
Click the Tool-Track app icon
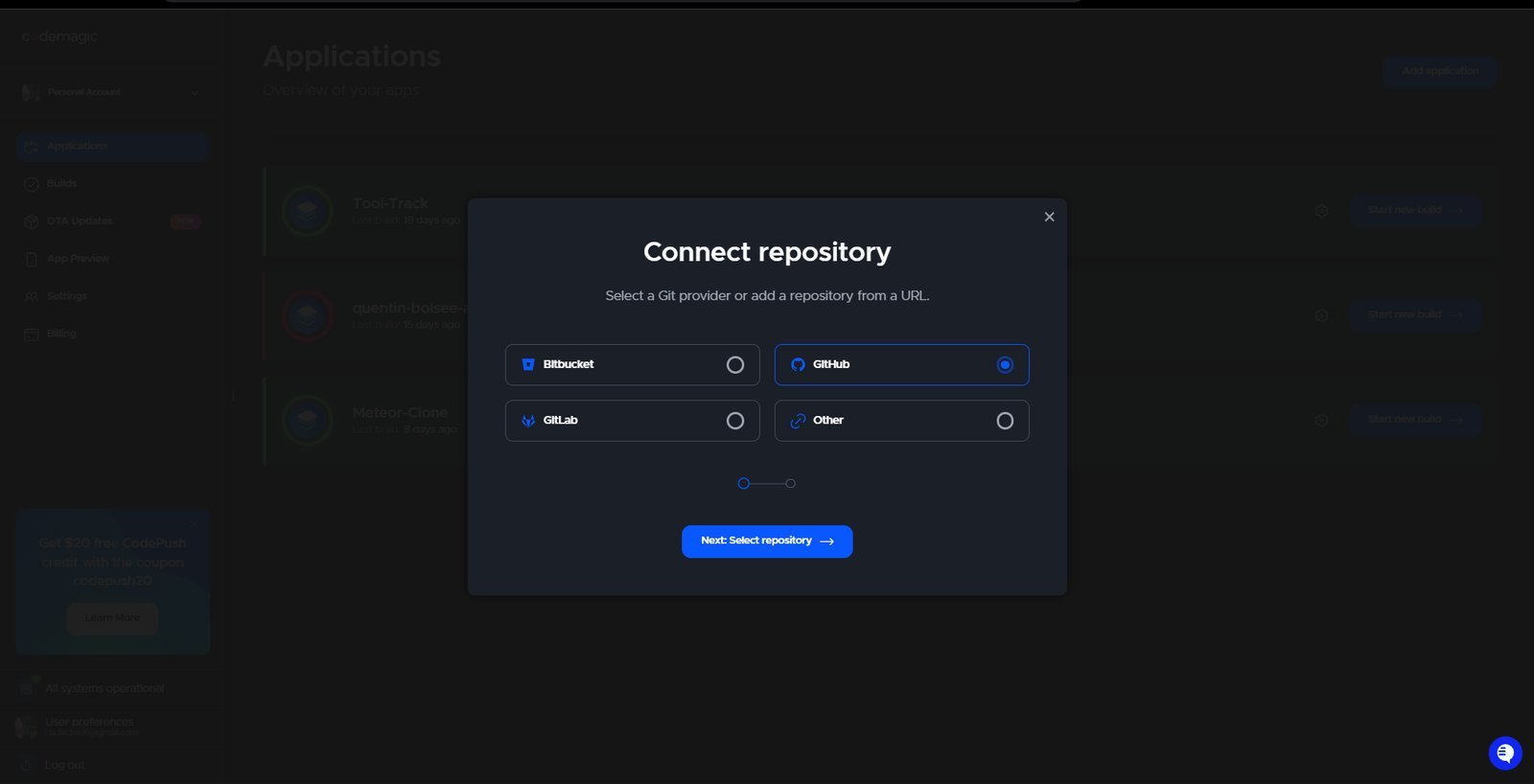coord(308,211)
